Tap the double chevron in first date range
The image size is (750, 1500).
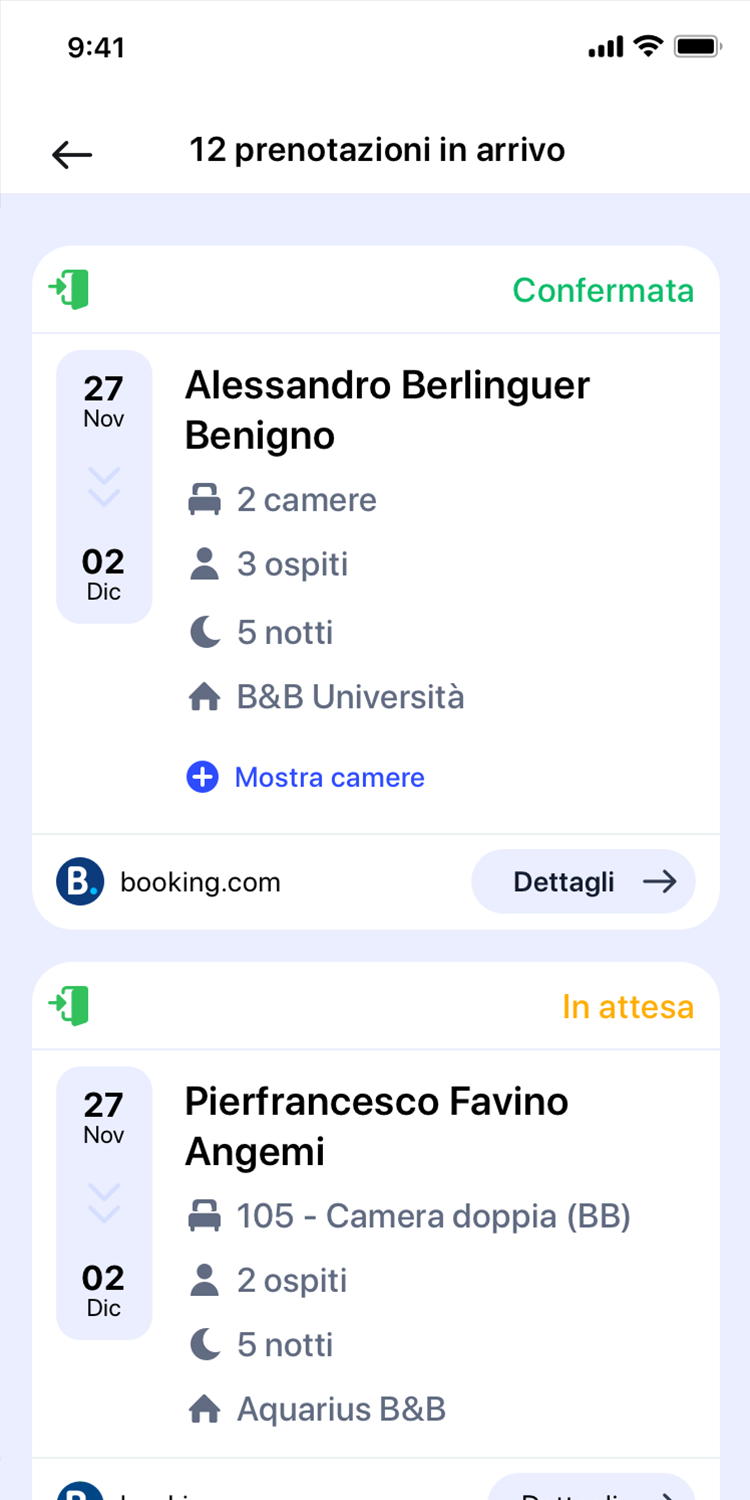coord(104,487)
